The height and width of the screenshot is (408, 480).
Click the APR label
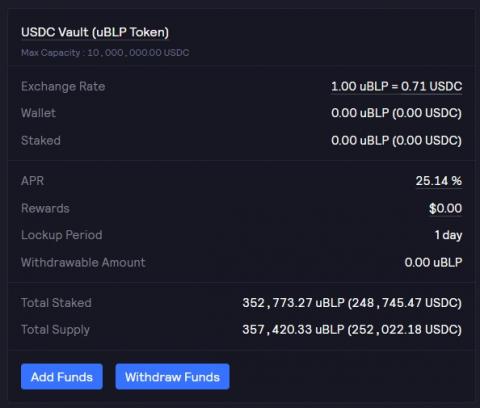(x=32, y=181)
